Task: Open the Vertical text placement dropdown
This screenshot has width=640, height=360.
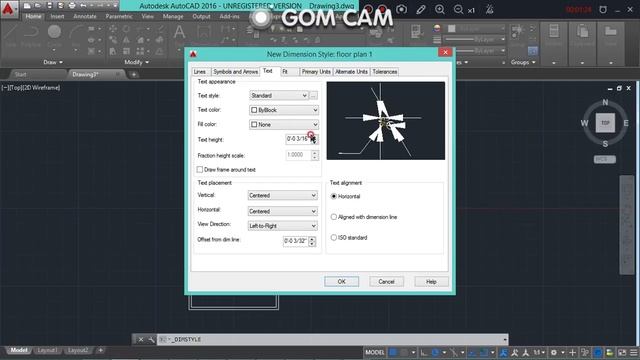Action: 282,195
